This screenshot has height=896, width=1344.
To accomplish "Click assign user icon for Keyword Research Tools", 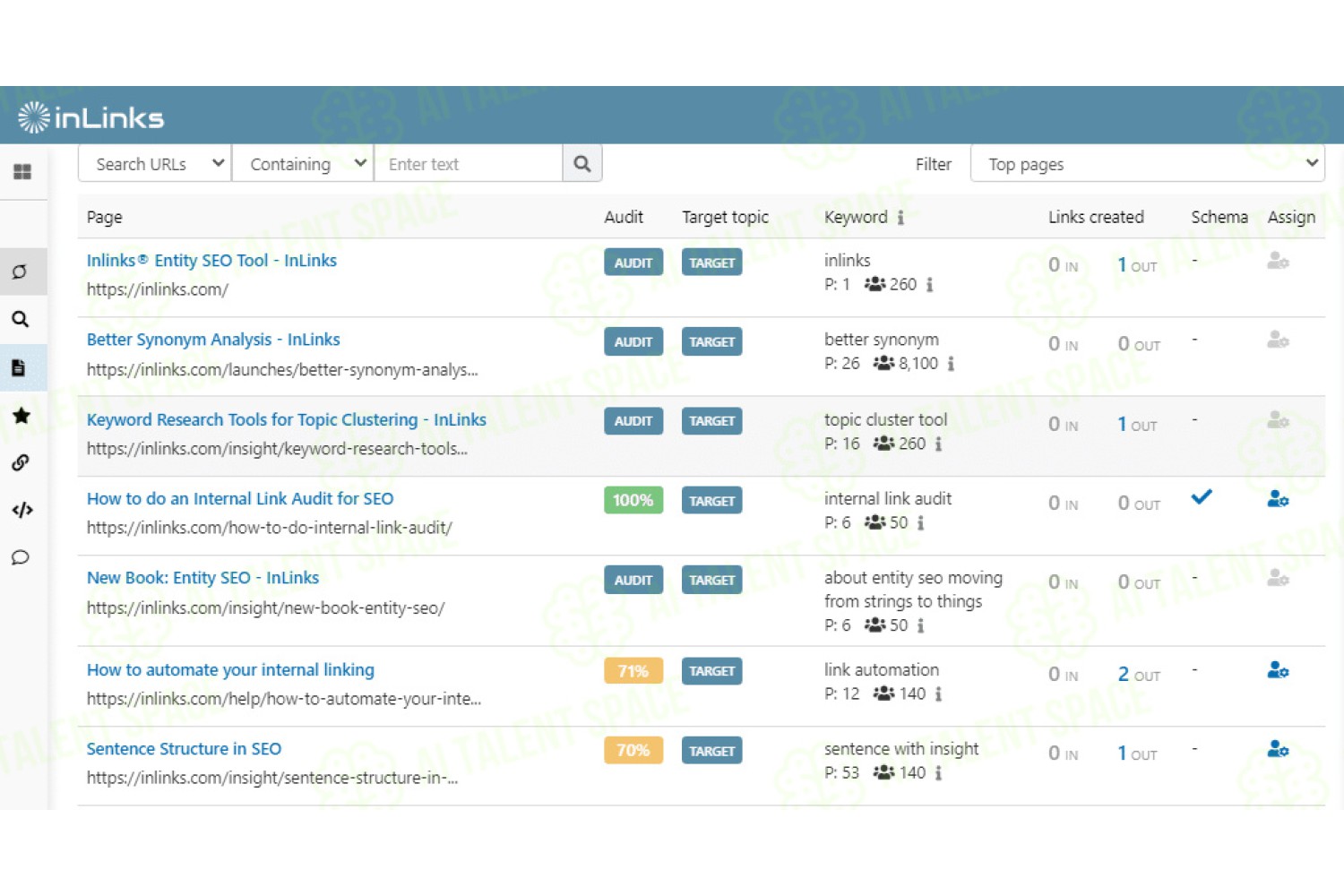I will pos(1278,419).
